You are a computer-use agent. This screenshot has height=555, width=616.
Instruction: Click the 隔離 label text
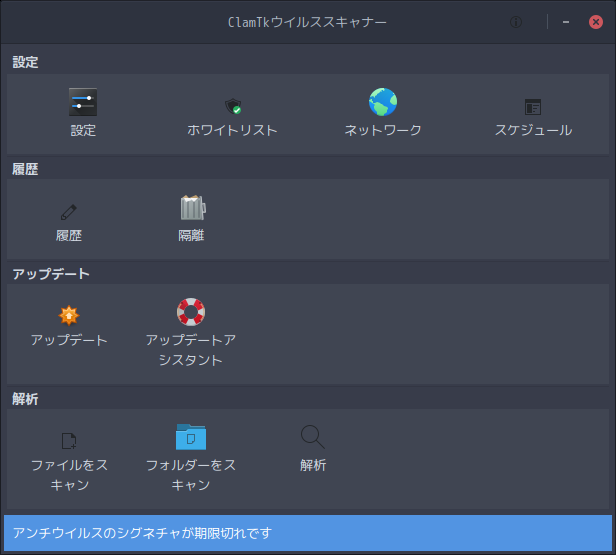191,236
